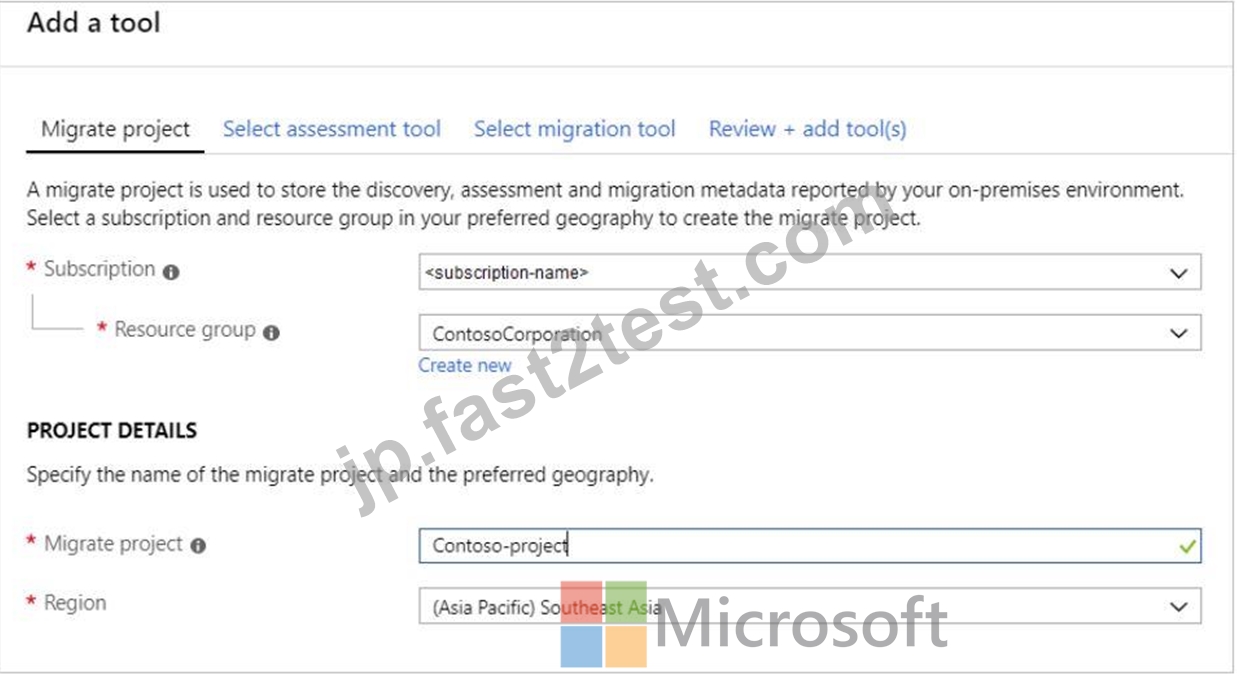Click the Subscription field label
The height and width of the screenshot is (676, 1239).
pyautogui.click(x=99, y=269)
